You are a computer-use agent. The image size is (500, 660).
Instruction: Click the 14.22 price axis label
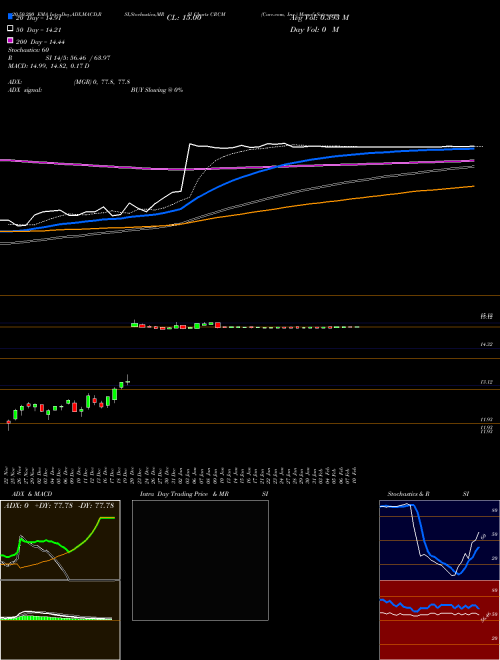coord(486,344)
